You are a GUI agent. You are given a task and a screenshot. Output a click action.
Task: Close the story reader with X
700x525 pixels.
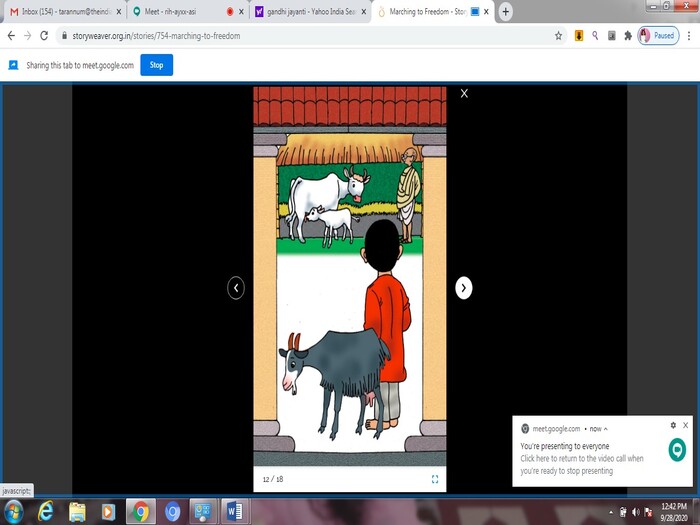pos(464,93)
